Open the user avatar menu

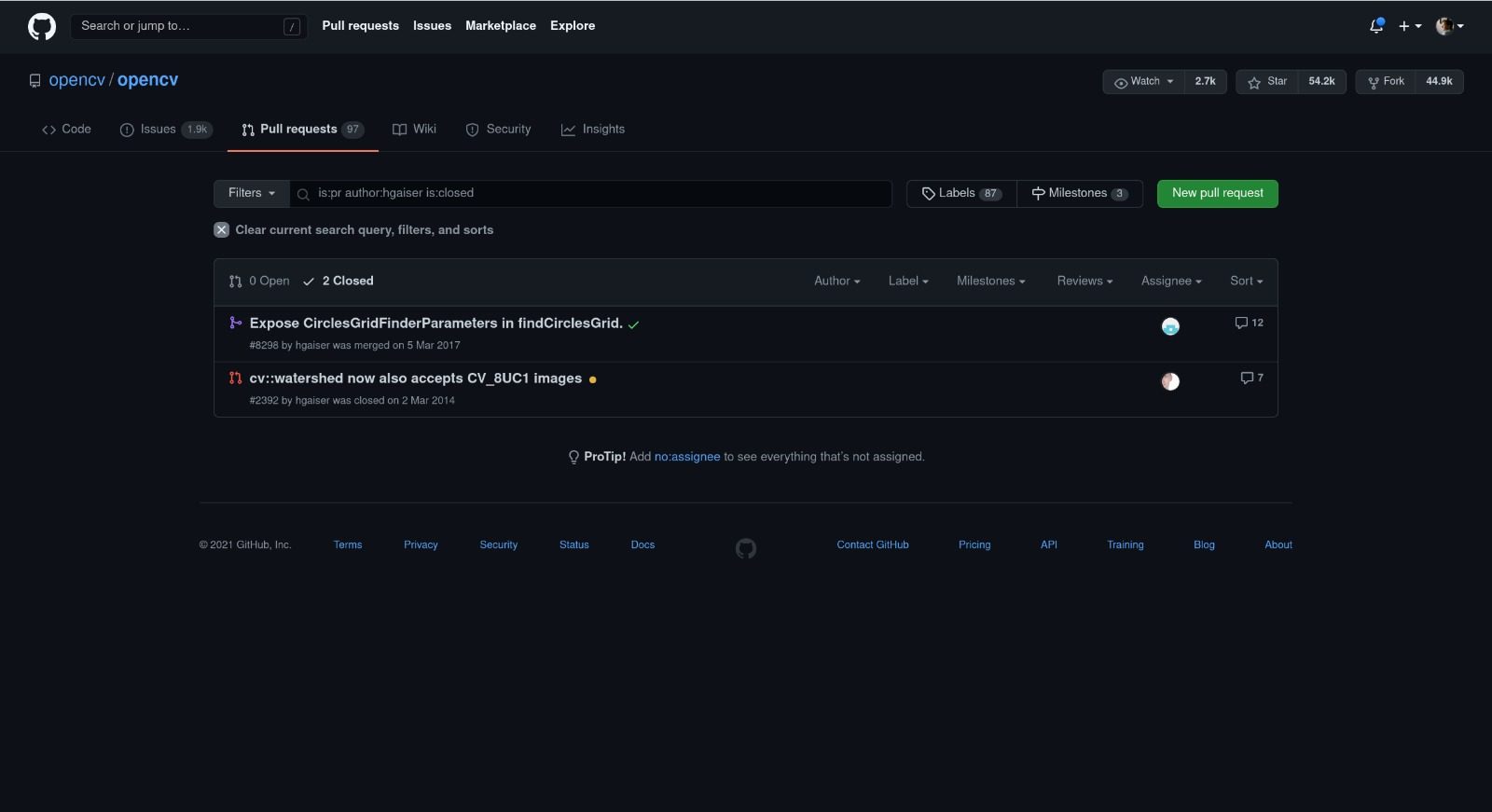(1450, 26)
